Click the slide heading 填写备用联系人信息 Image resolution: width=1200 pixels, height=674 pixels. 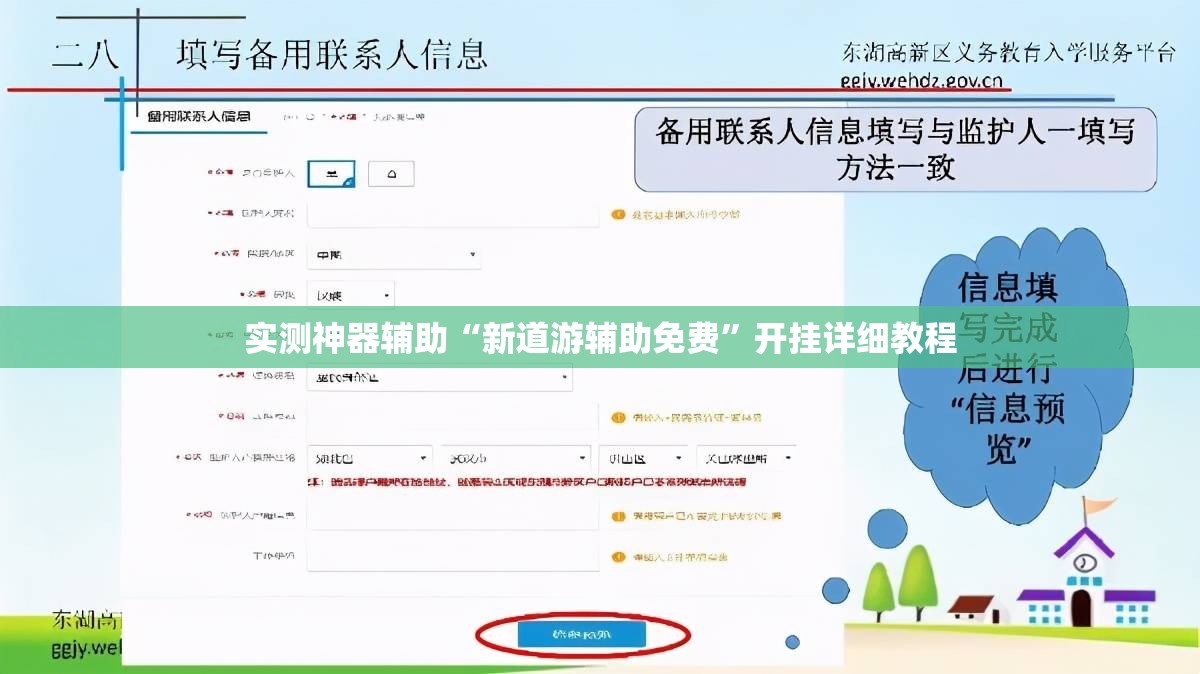[x=332, y=53]
